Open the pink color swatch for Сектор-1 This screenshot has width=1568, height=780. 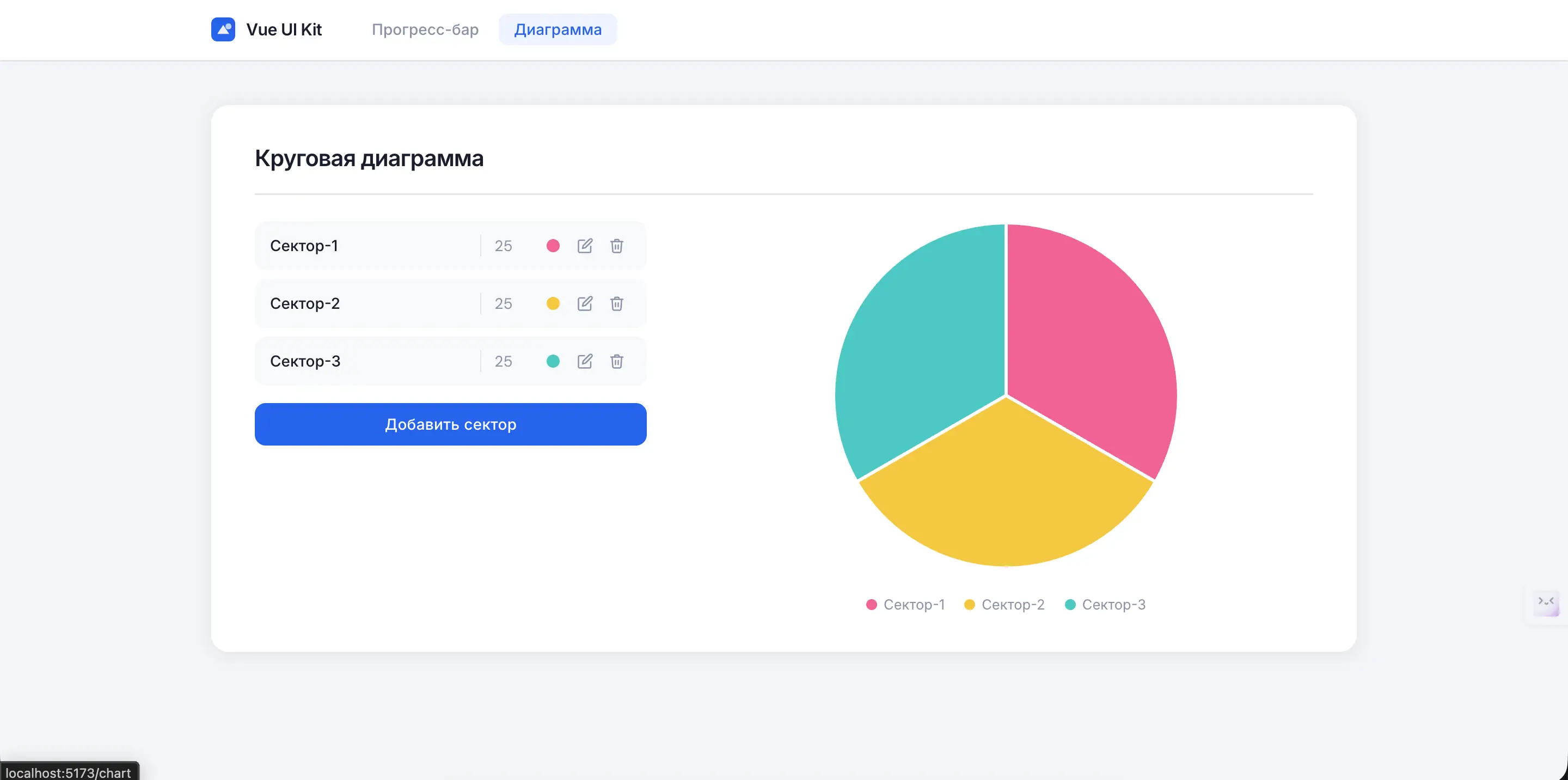(x=553, y=246)
